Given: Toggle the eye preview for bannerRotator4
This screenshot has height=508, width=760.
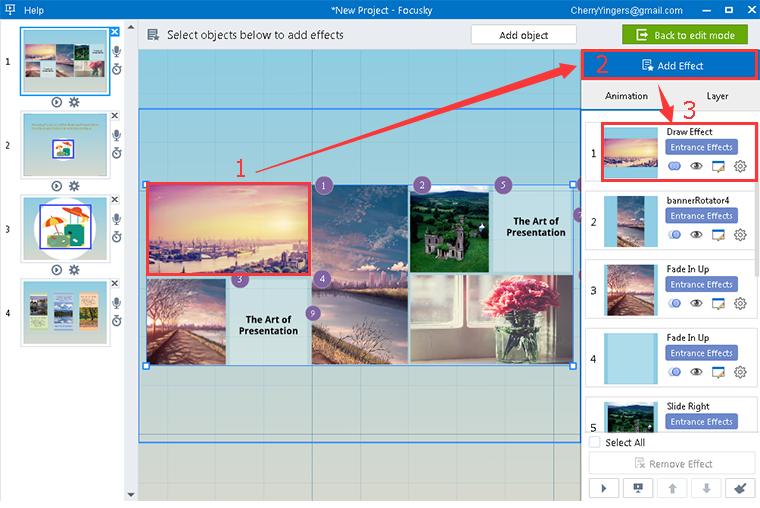Looking at the screenshot, I should (696, 235).
